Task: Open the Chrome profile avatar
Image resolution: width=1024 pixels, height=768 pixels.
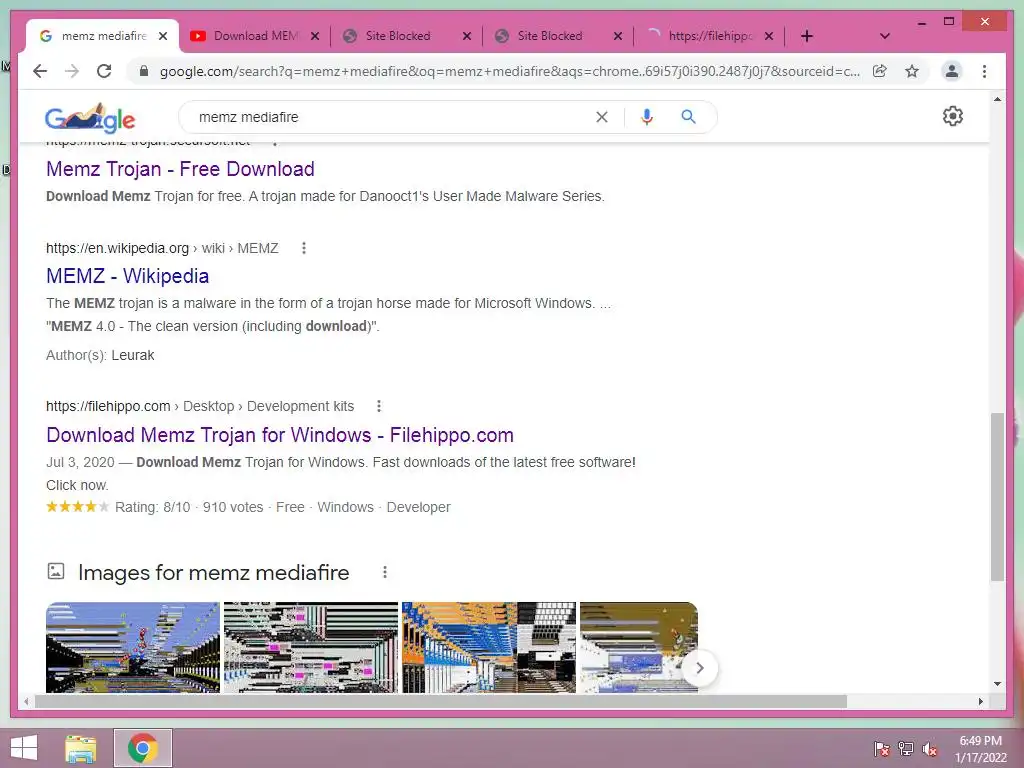Action: (x=952, y=71)
